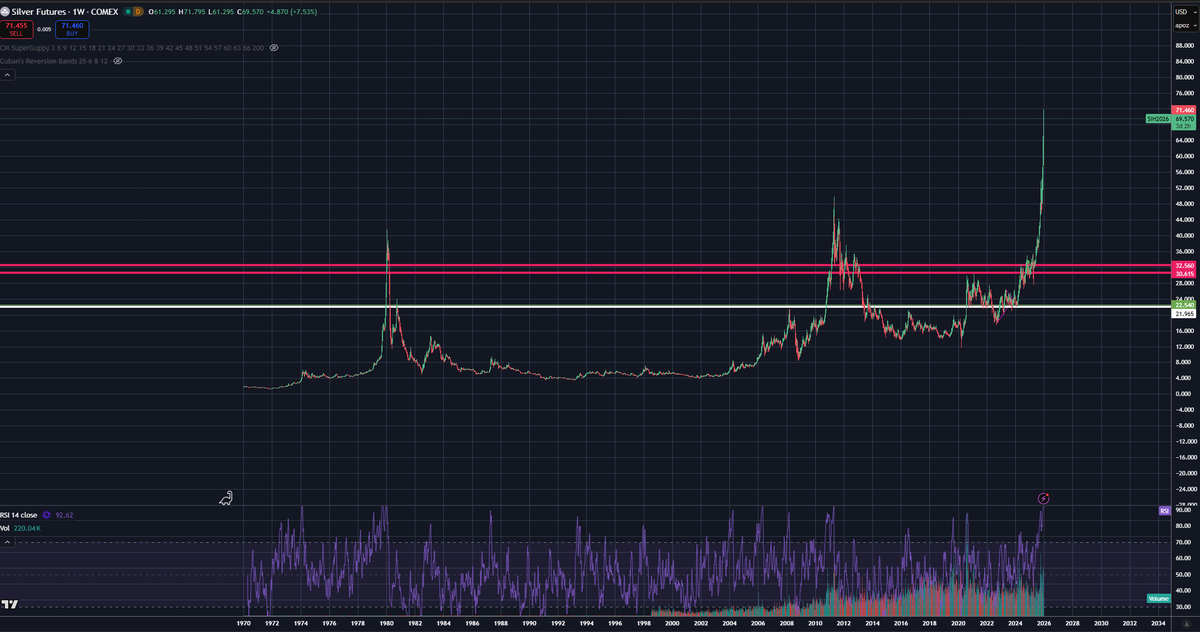Viewport: 1200px width, 632px height.
Task: Open the USD currency dropdown
Action: point(1185,12)
